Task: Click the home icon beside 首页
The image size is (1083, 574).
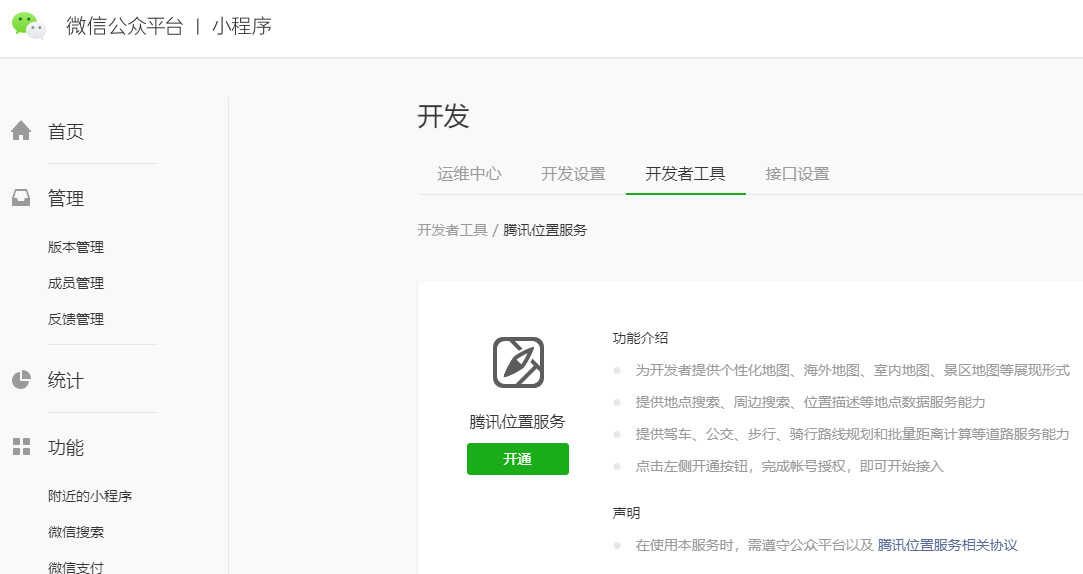Action: pos(21,131)
